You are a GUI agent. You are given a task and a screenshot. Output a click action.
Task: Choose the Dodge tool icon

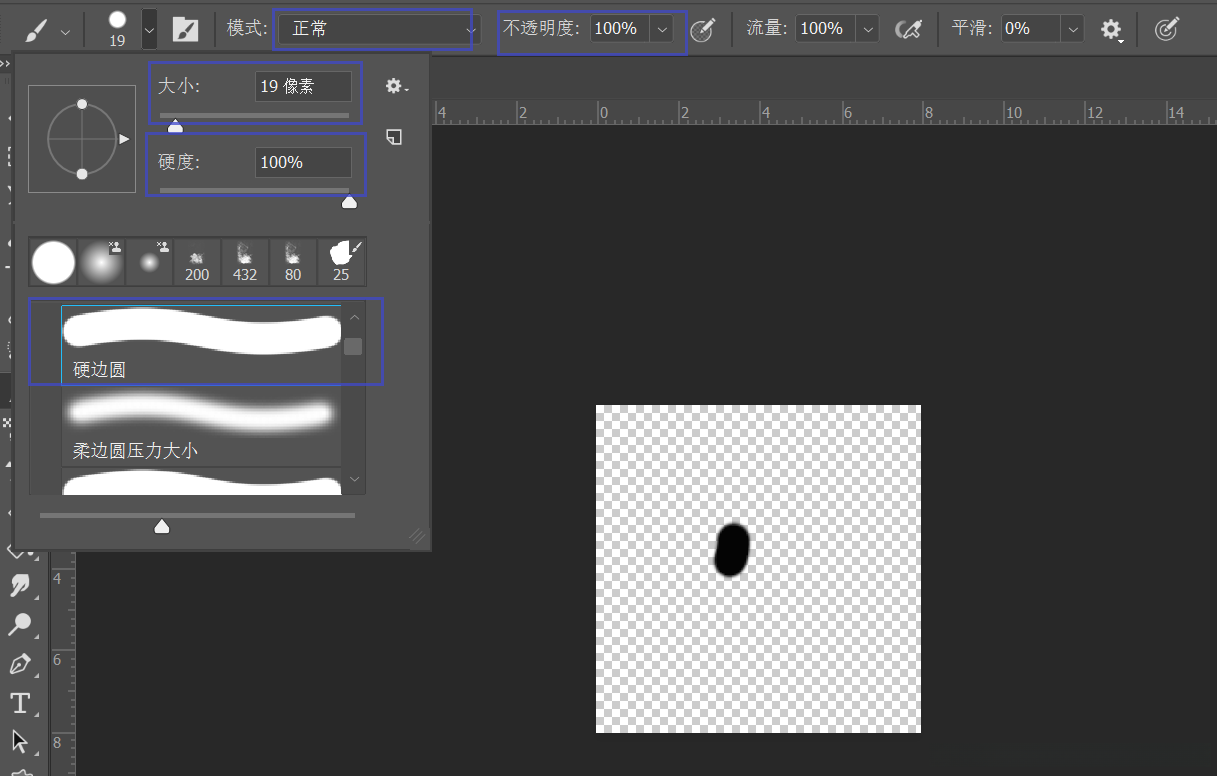[x=19, y=625]
